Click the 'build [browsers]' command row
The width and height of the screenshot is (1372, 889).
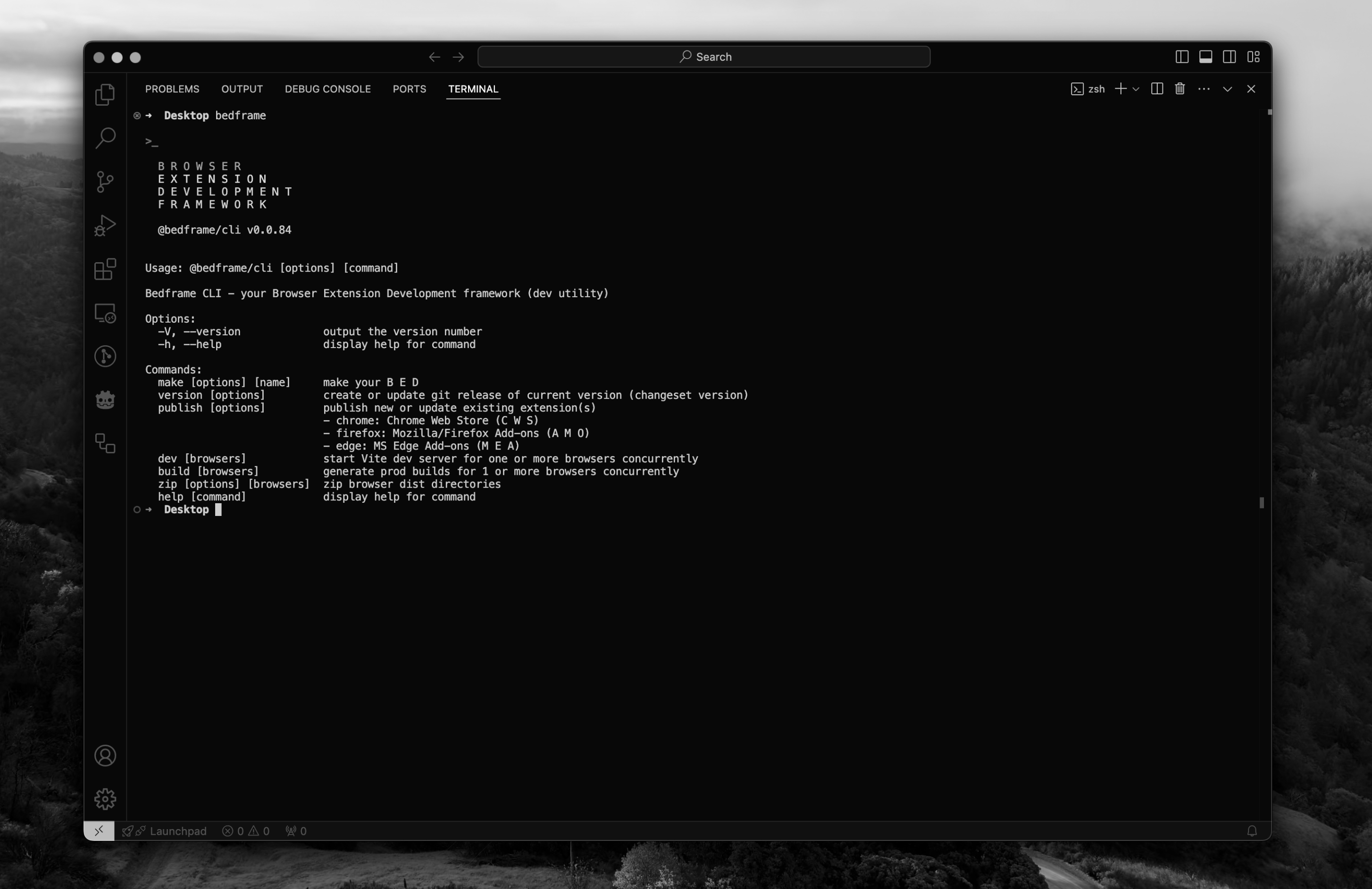pyautogui.click(x=418, y=471)
